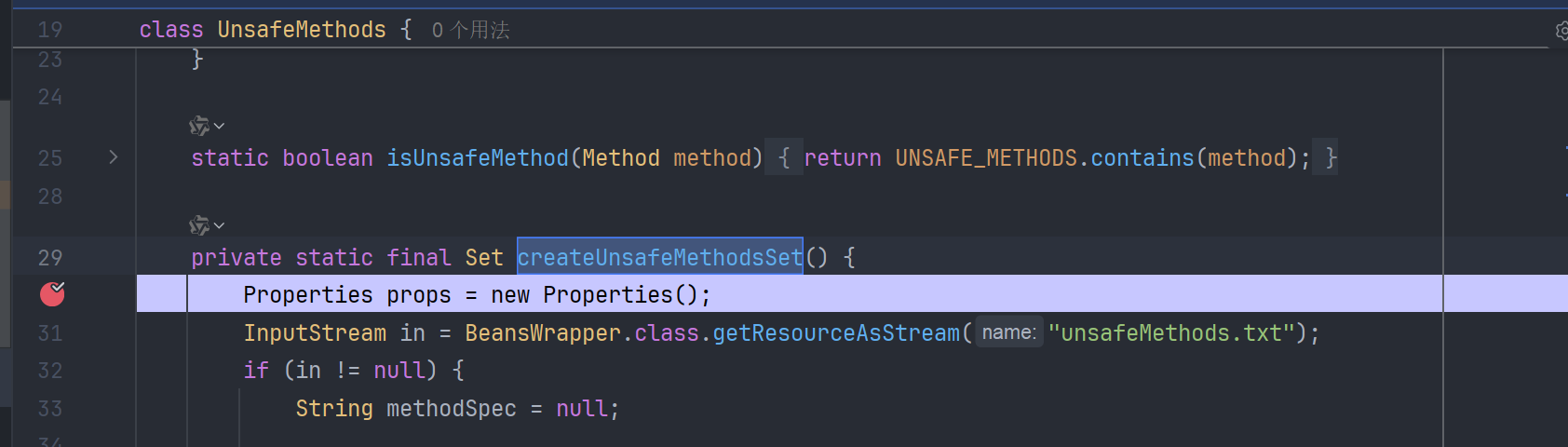Toggle the breakpoint on the Properties line
Viewport: 1568px width, 447px height.
click(x=52, y=294)
